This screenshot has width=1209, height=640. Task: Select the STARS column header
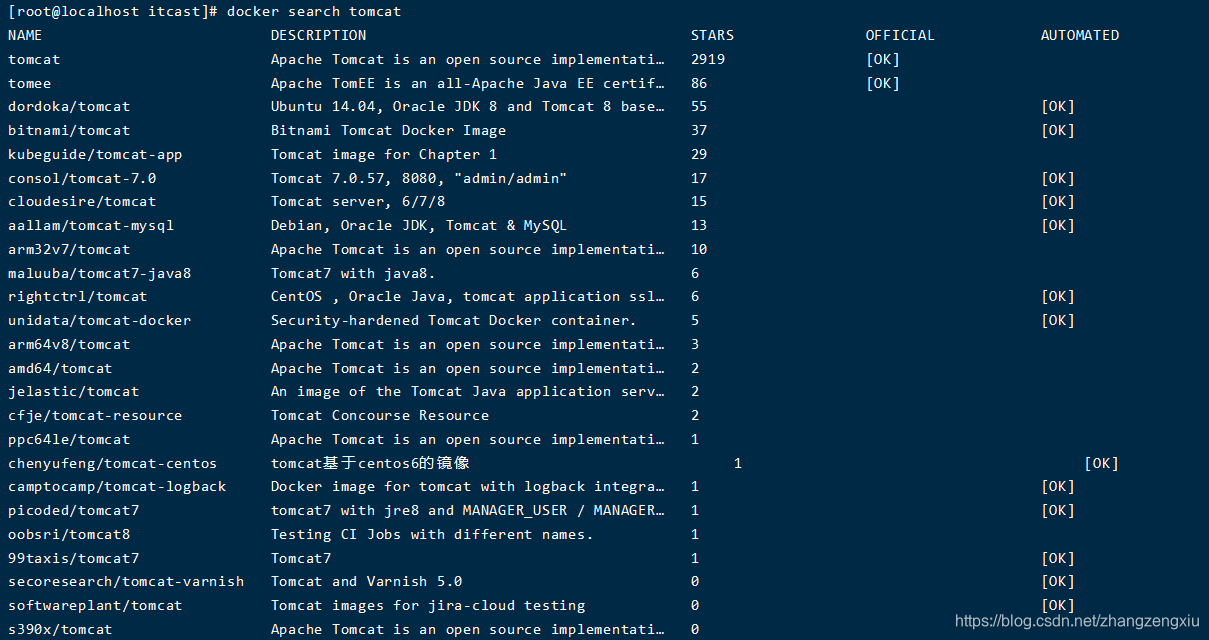(x=713, y=35)
